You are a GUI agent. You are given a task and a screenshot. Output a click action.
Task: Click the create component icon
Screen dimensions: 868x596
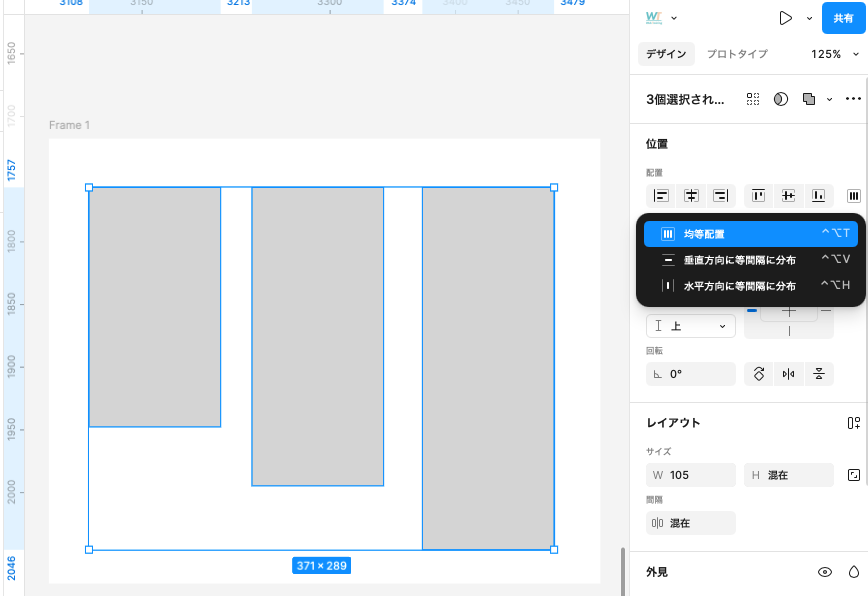click(x=753, y=99)
